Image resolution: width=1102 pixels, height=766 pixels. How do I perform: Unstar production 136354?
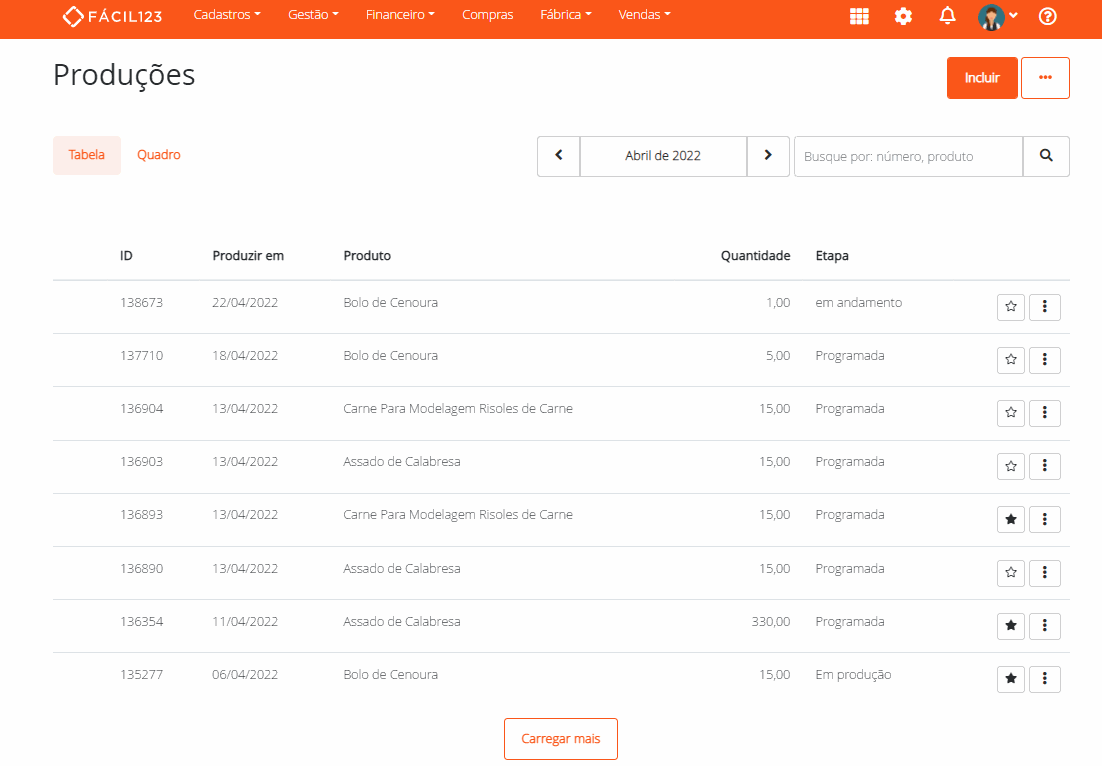click(x=1011, y=625)
